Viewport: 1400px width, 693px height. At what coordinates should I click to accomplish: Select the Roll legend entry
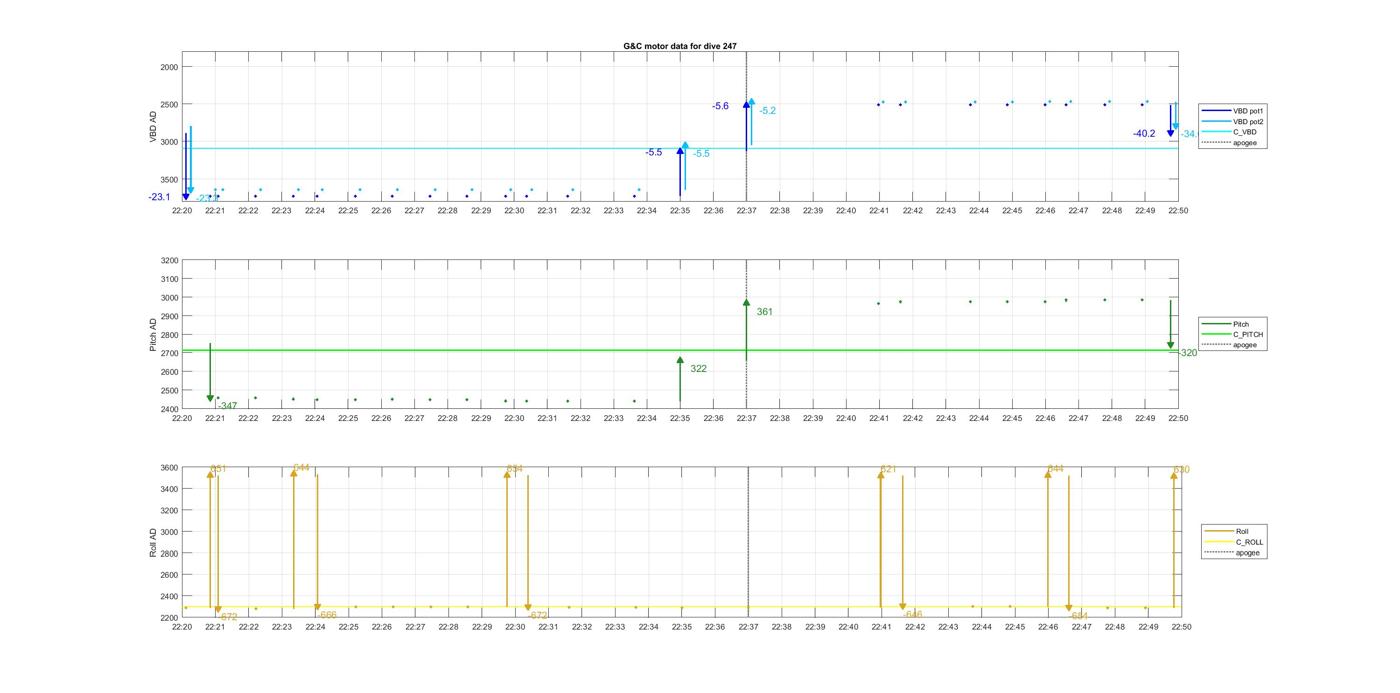[1228, 531]
